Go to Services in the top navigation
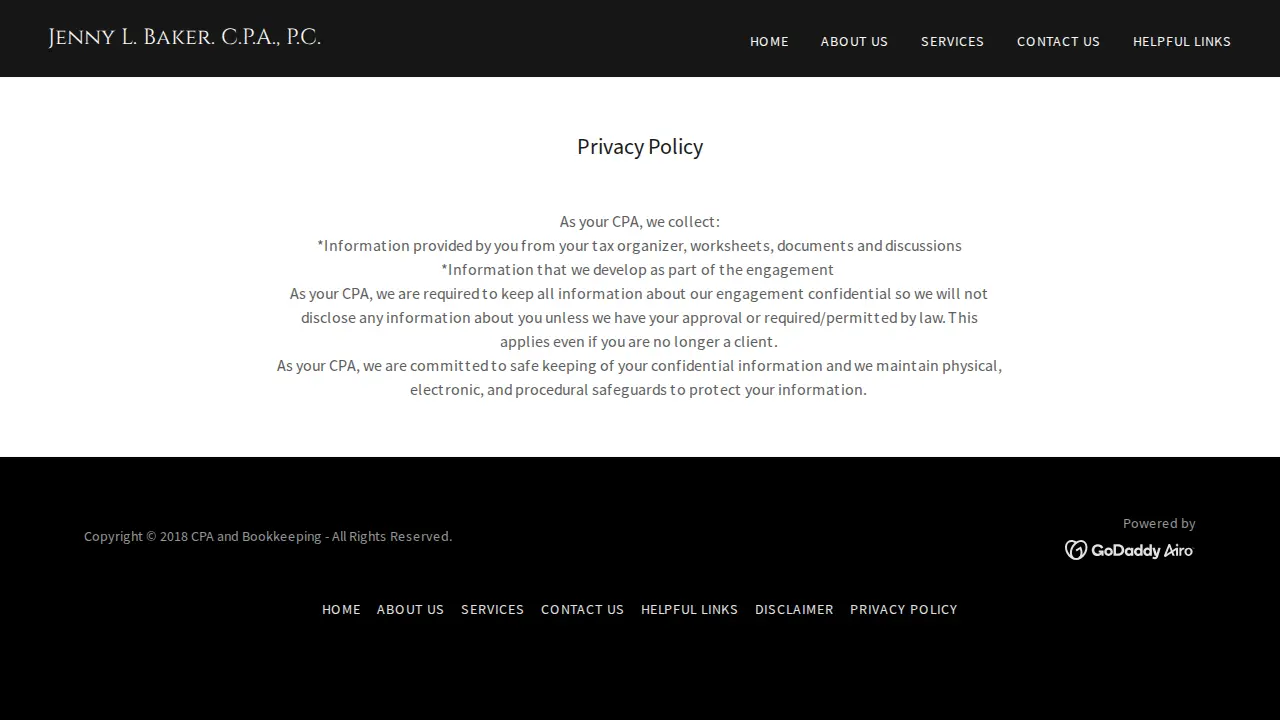This screenshot has height=720, width=1280. click(x=952, y=41)
